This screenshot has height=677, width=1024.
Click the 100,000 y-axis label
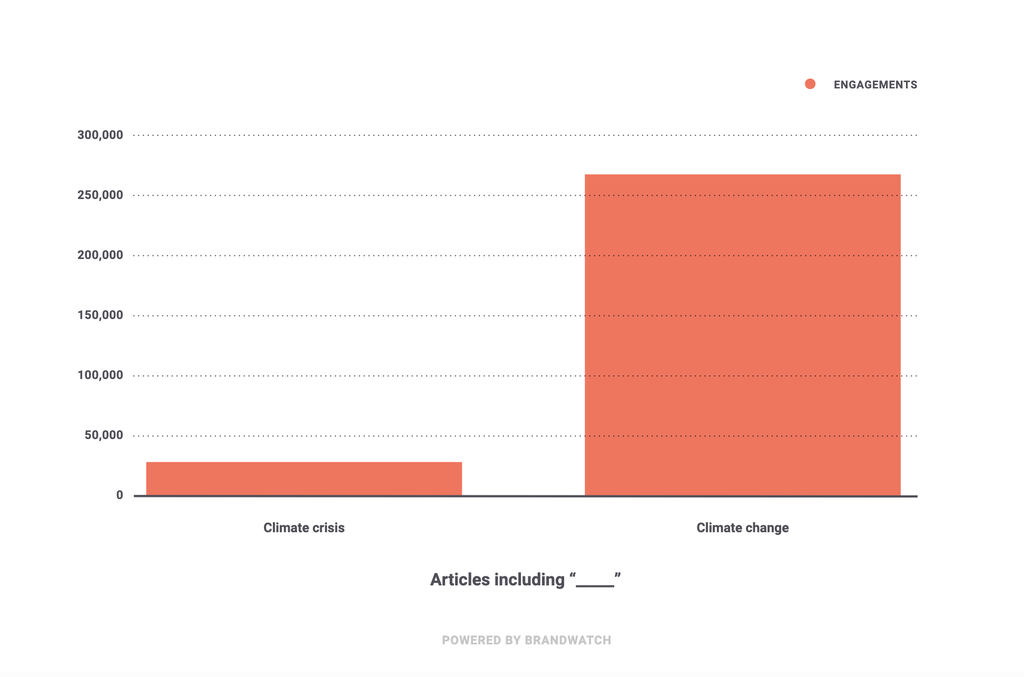coord(100,375)
